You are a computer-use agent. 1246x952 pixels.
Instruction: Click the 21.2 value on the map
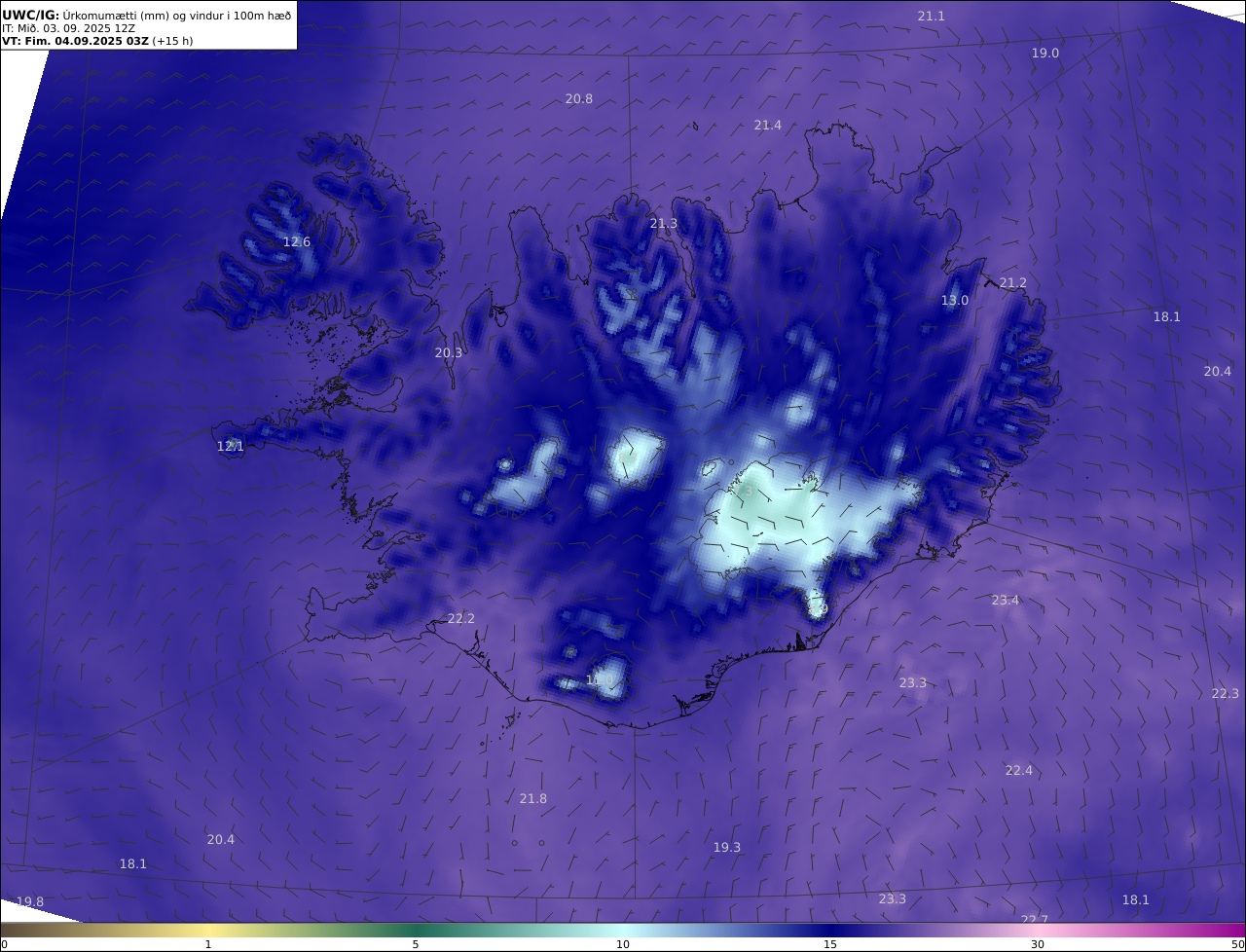1013,282
